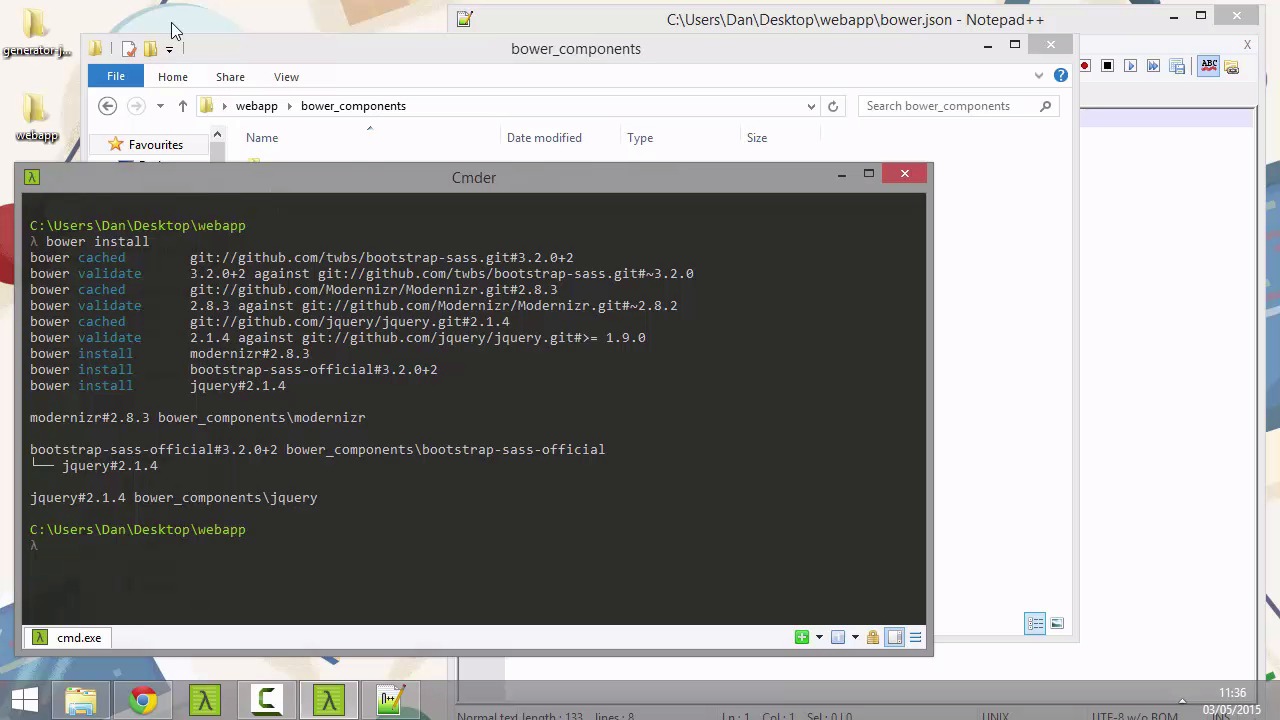Toggle spell check ABC icon in Notepad++

[x=1209, y=65]
